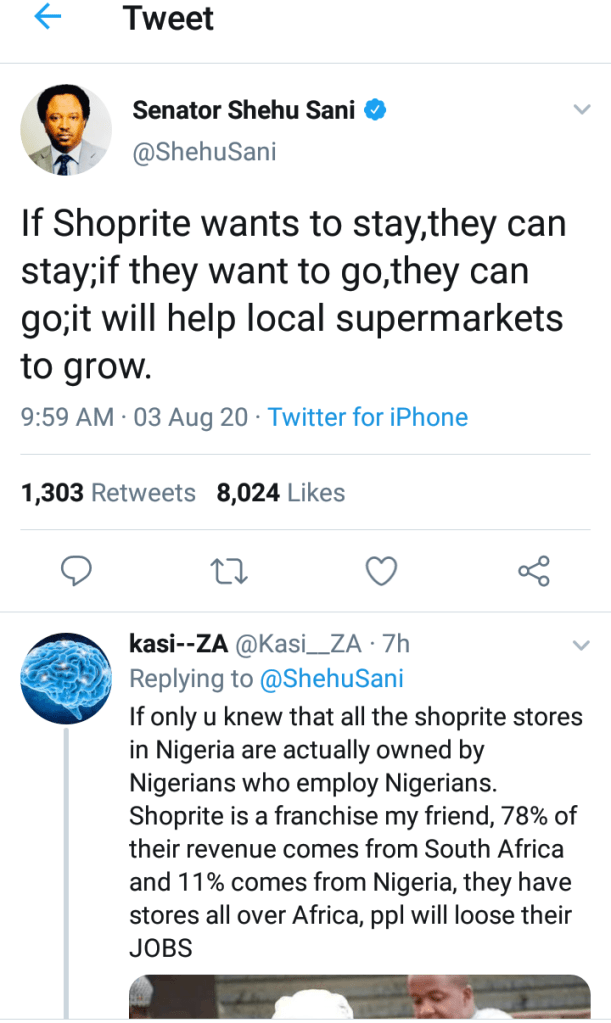The width and height of the screenshot is (611, 1023).
Task: Open kasi--ZA's brain avatar
Action: [66, 677]
